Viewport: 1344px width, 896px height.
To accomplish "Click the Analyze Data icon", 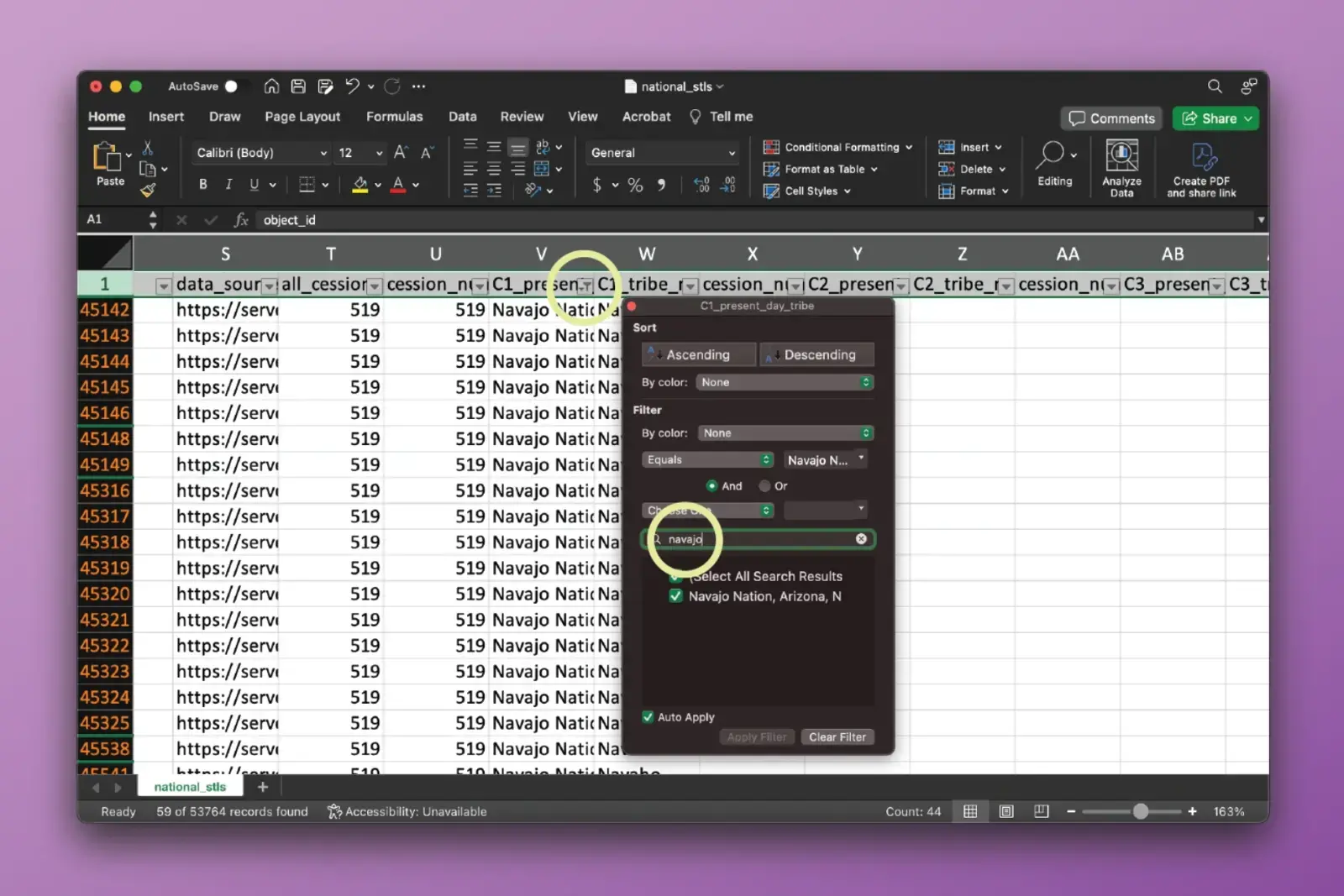I will [1121, 156].
